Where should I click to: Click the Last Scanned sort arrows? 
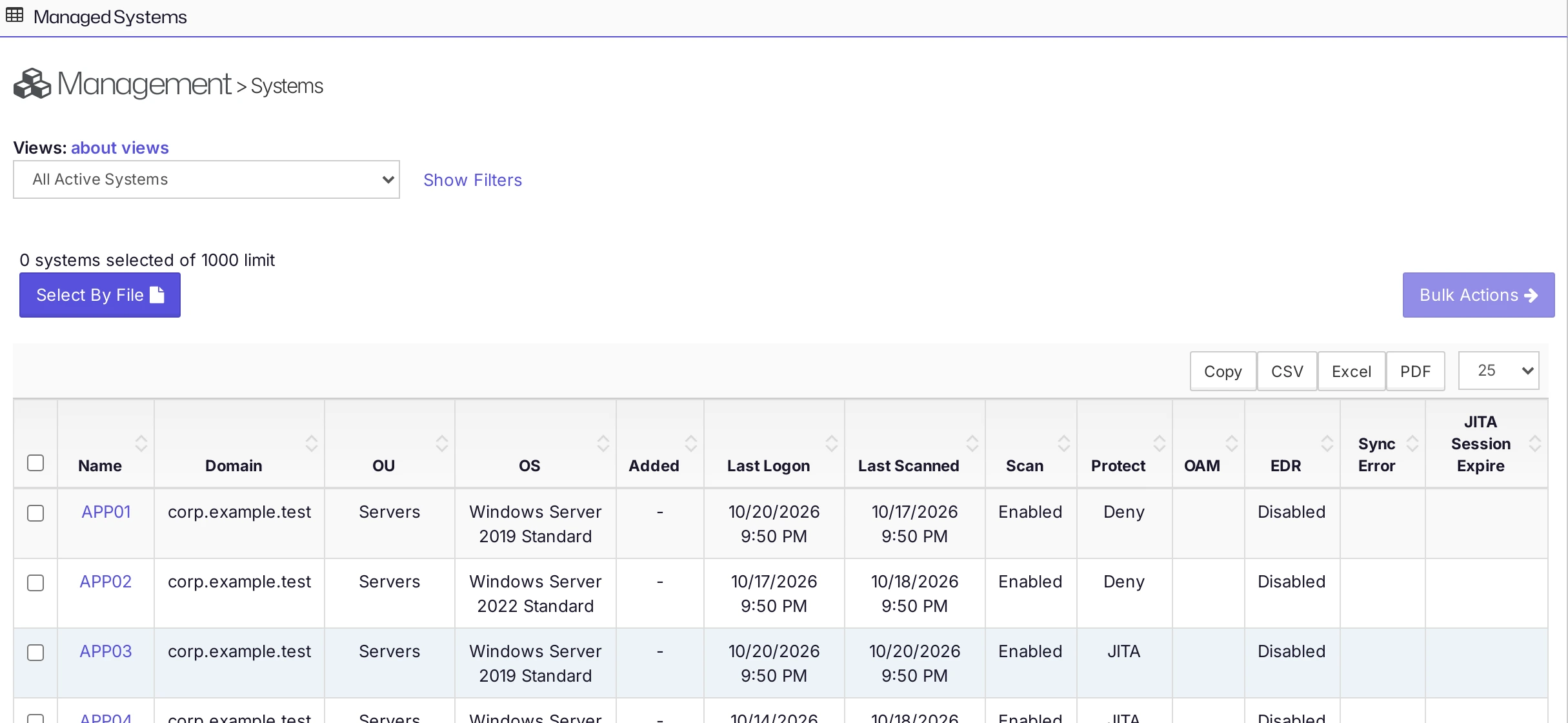tap(972, 443)
